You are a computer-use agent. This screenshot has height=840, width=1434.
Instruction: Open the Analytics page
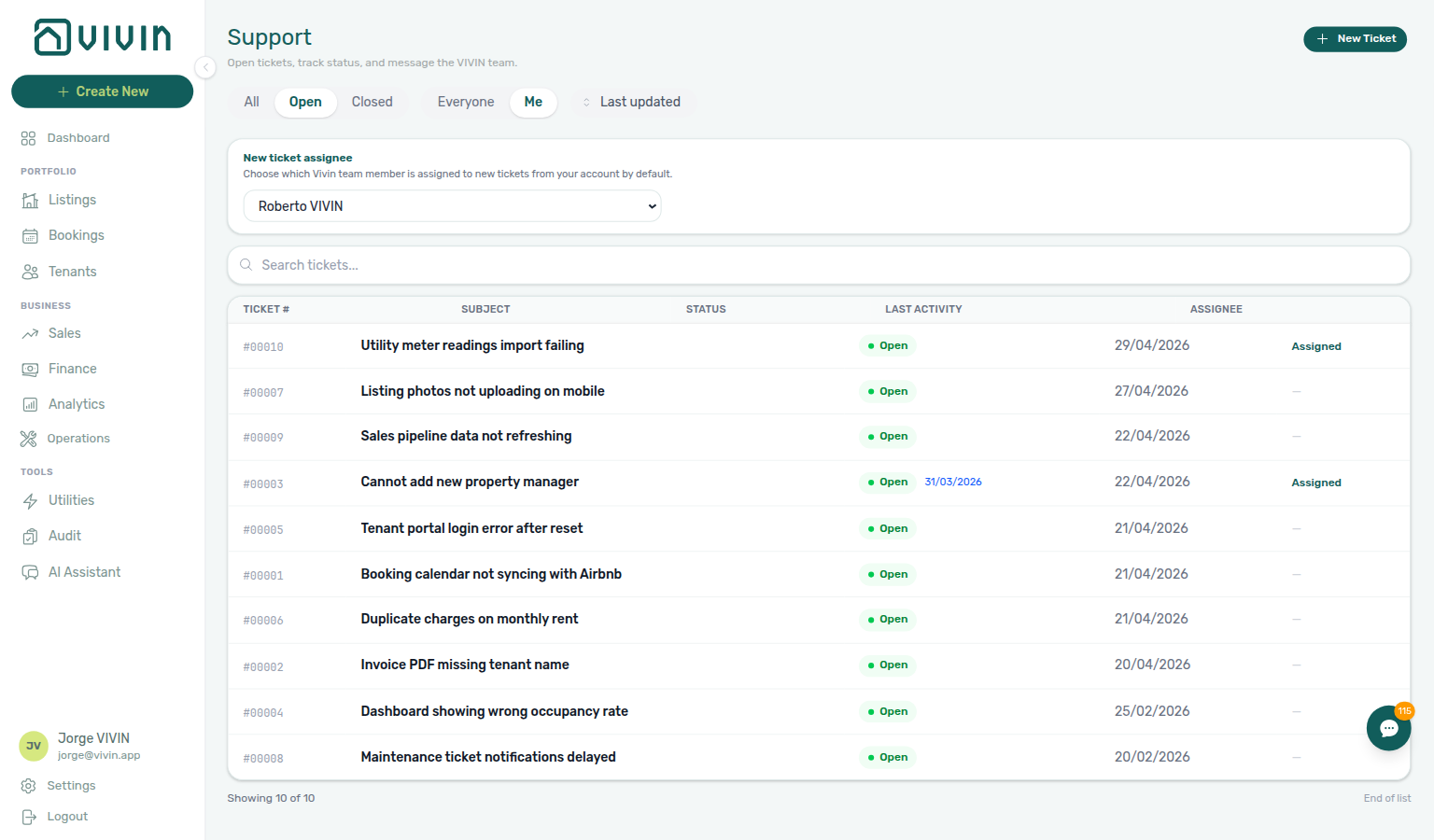pyautogui.click(x=77, y=404)
